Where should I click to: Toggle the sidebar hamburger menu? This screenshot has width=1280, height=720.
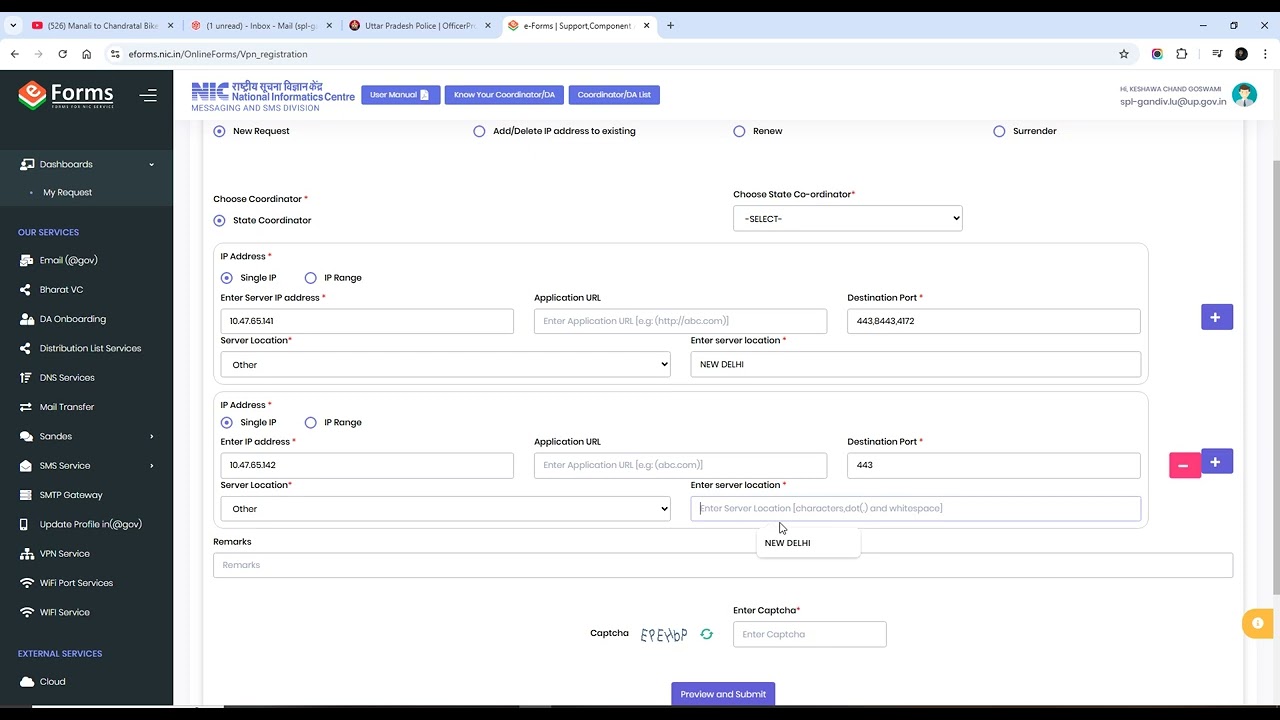(x=148, y=96)
